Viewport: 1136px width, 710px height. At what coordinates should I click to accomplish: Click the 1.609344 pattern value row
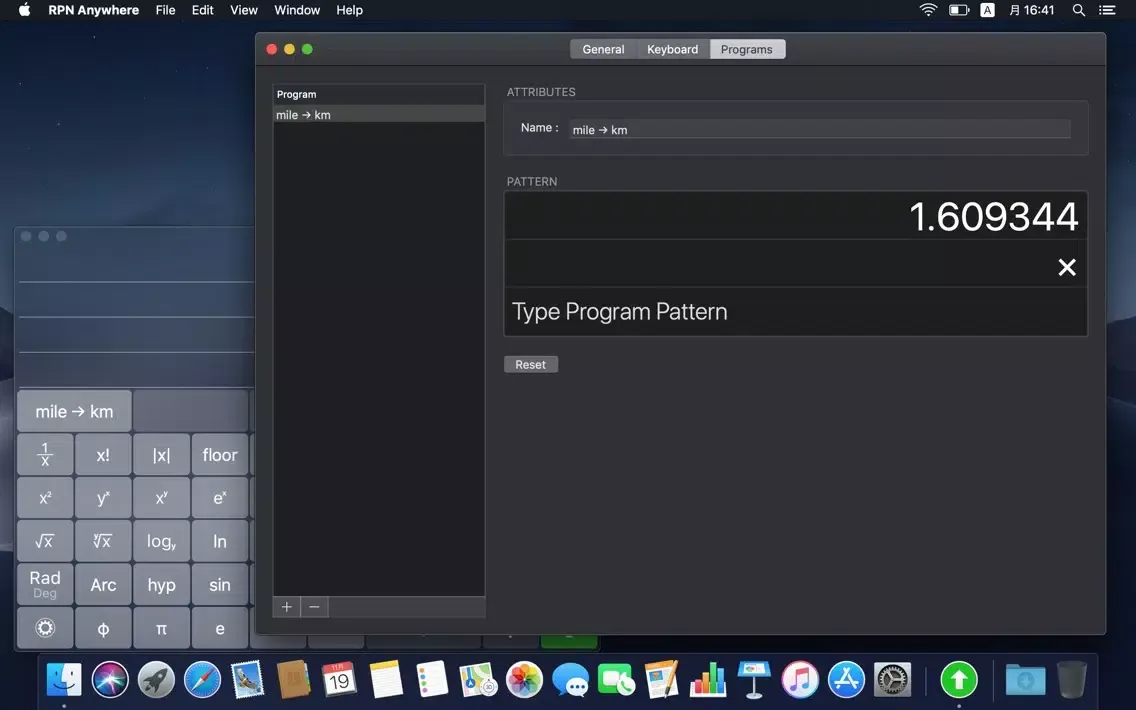coord(795,216)
